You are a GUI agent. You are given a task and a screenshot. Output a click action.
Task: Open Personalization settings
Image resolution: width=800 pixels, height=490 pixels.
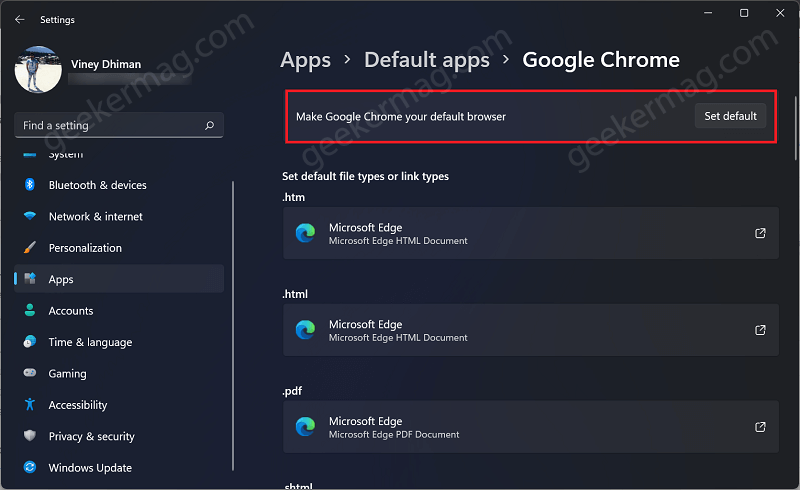[x=119, y=248]
